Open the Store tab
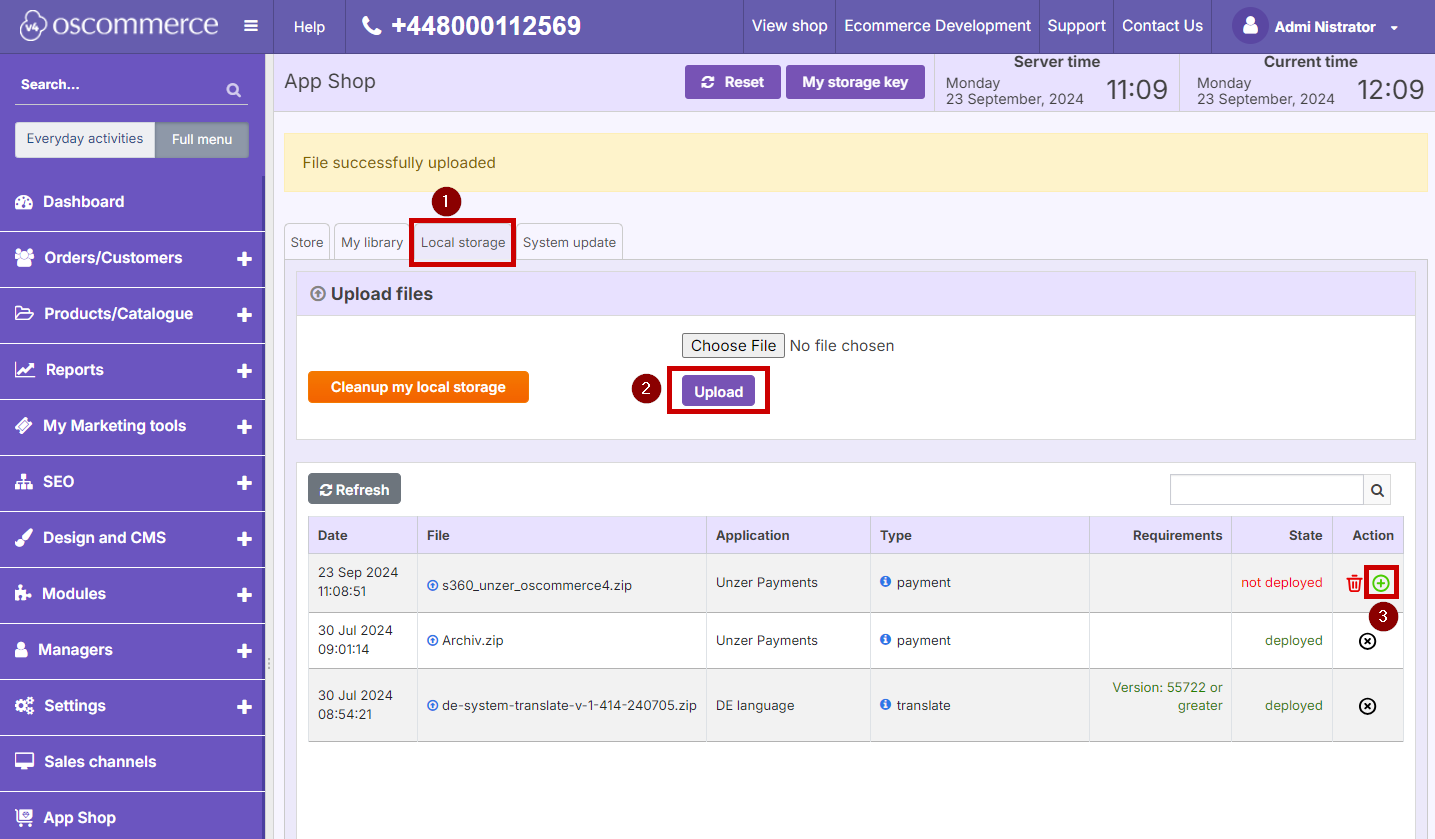The image size is (1435, 839). point(307,242)
